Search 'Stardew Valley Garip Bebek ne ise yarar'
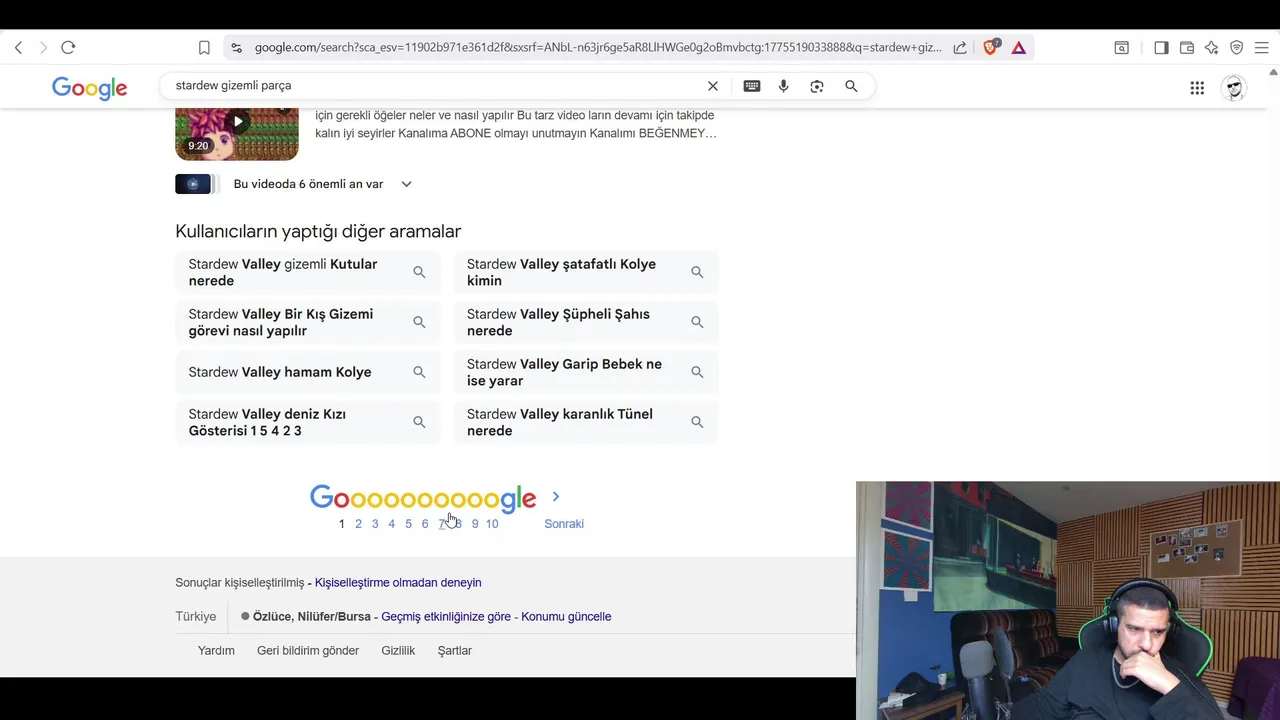 [x=586, y=372]
